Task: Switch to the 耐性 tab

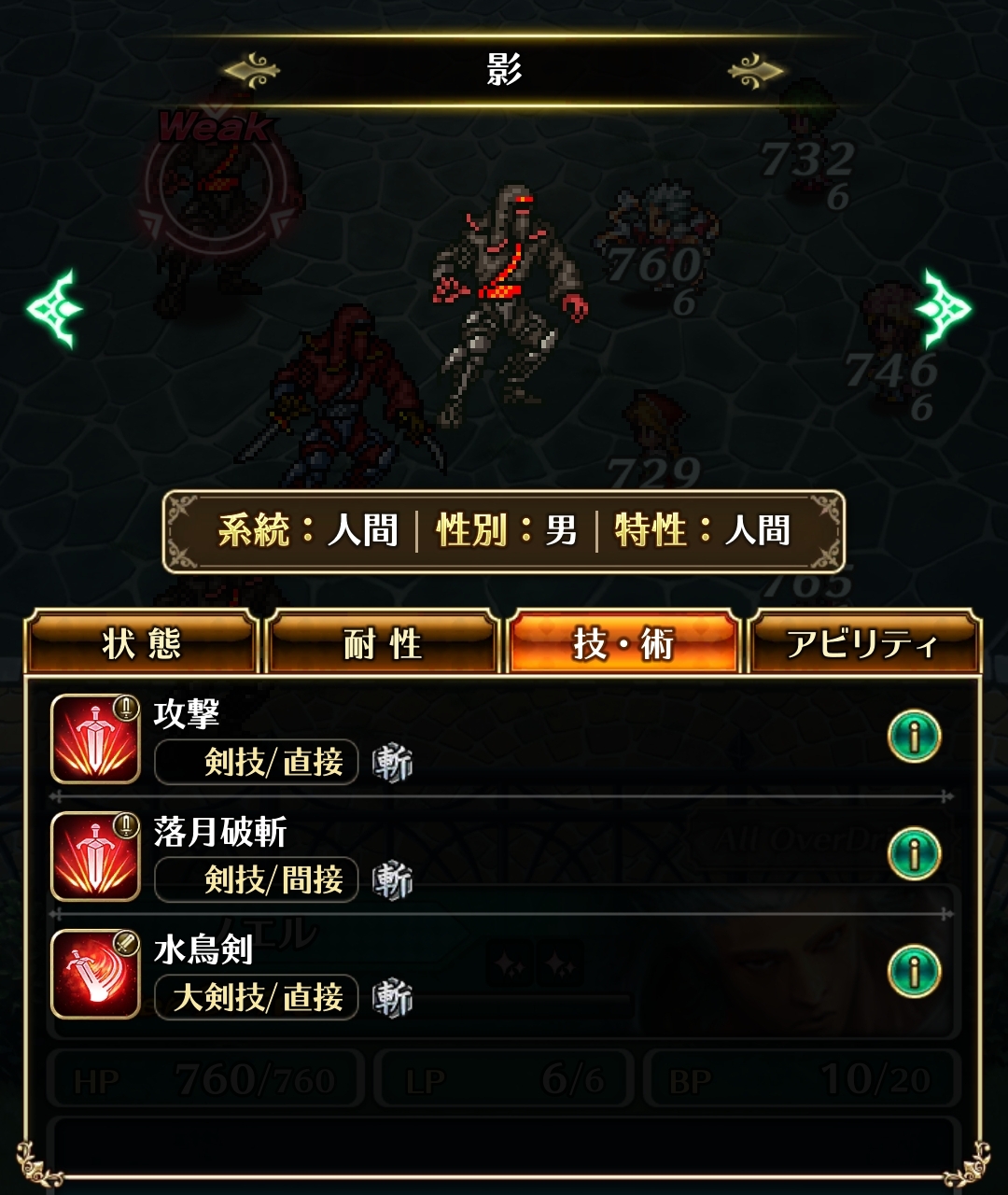Action: click(382, 643)
